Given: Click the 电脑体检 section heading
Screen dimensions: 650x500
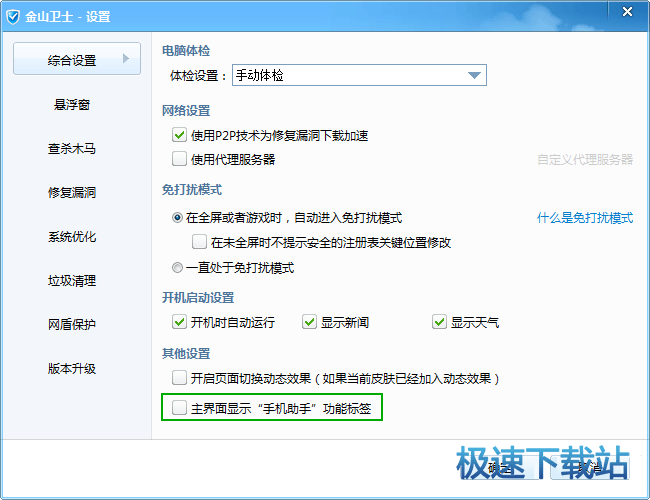Looking at the screenshot, I should click(186, 51).
